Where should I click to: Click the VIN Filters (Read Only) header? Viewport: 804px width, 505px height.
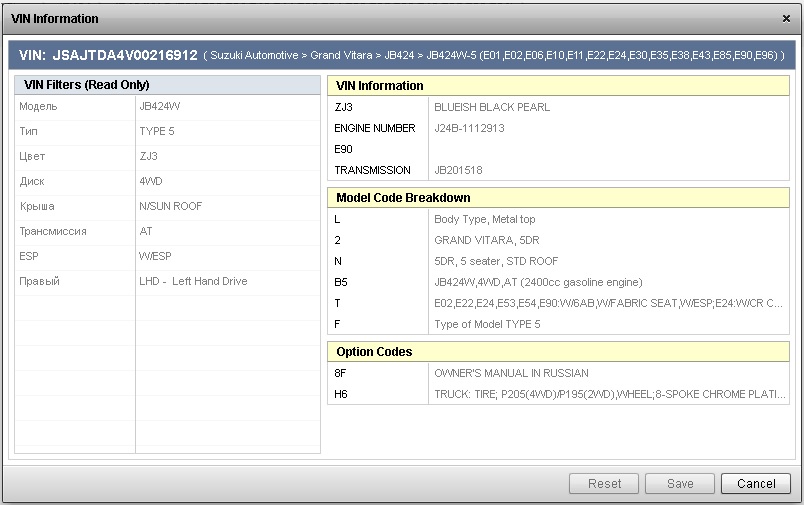pos(168,85)
